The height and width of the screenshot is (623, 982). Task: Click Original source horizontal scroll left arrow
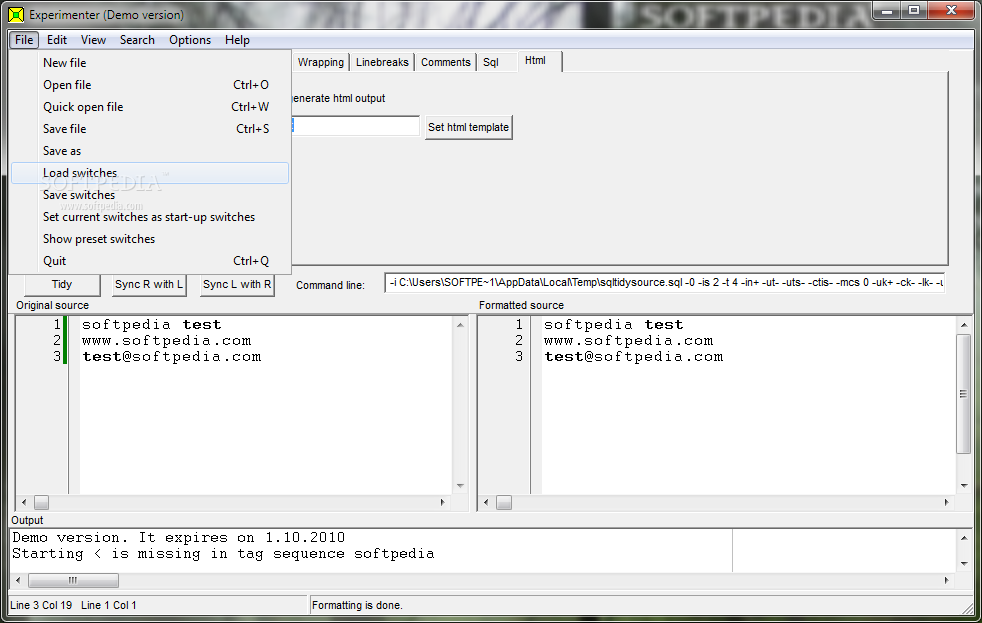pyautogui.click(x=24, y=502)
